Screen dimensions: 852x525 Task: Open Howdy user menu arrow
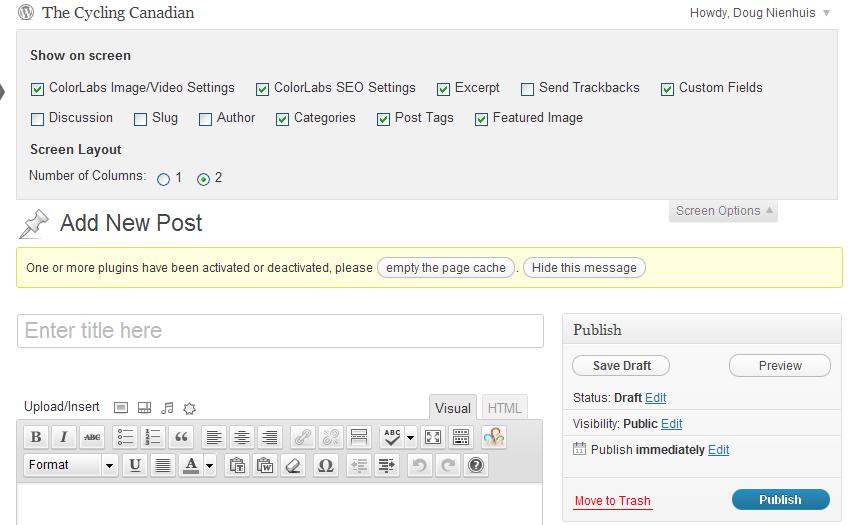click(826, 13)
